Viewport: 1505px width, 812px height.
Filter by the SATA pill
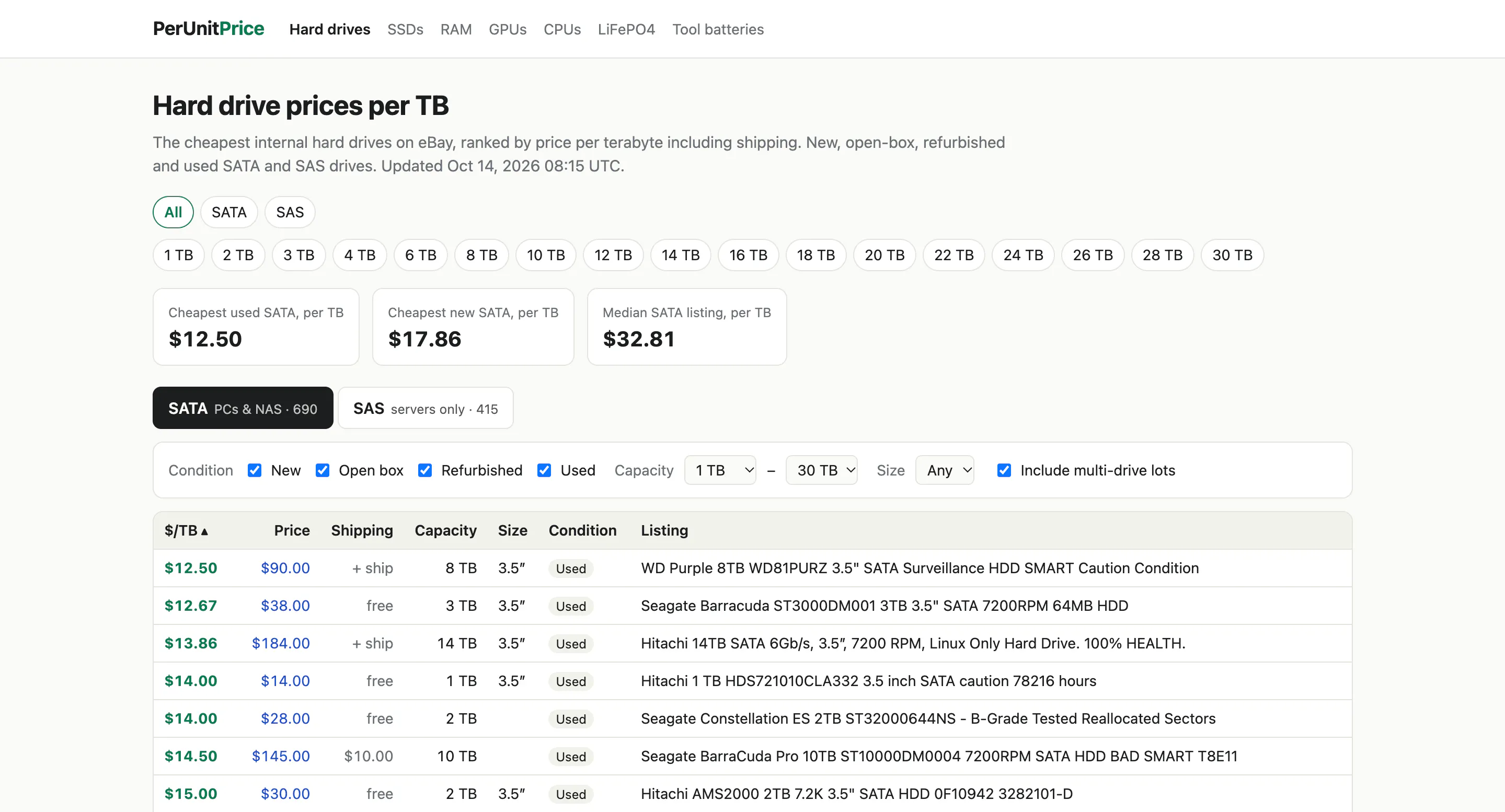click(x=229, y=212)
